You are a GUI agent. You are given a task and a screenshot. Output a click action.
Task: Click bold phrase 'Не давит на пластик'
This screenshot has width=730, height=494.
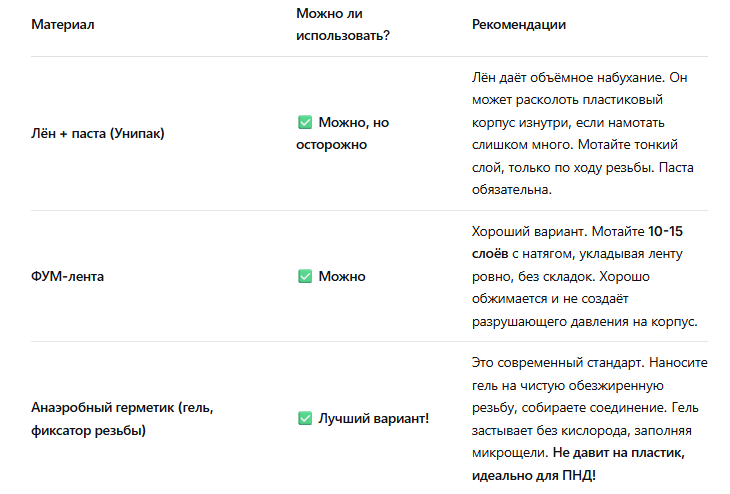[618, 453]
